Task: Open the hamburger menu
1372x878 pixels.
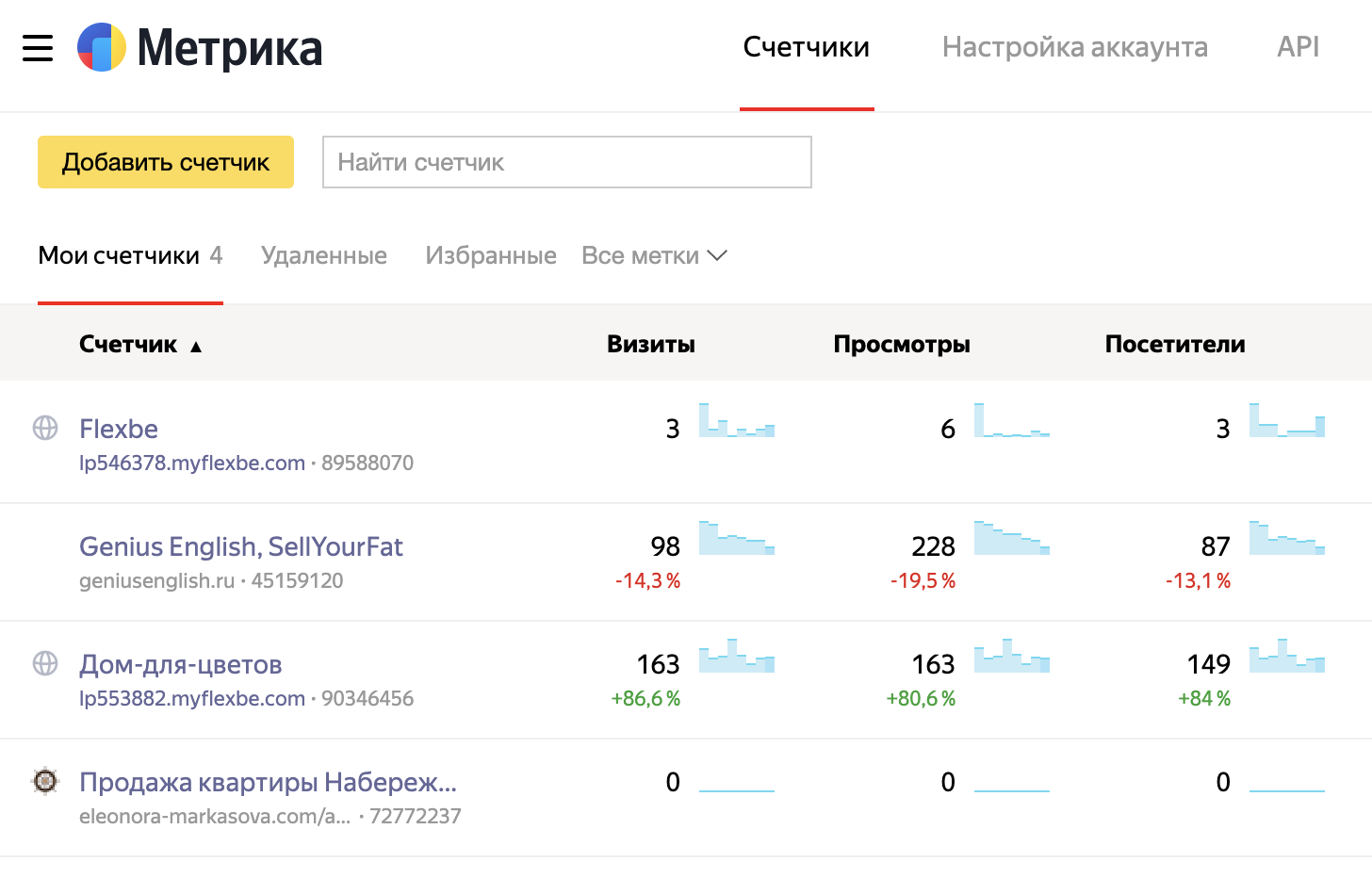Action: pos(38,48)
